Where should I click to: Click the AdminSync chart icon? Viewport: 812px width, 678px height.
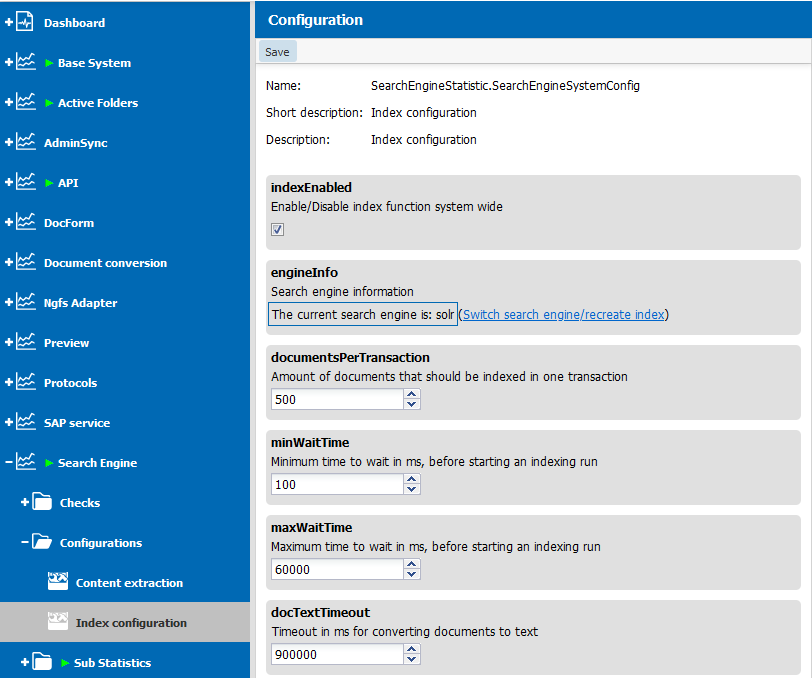click(25, 142)
